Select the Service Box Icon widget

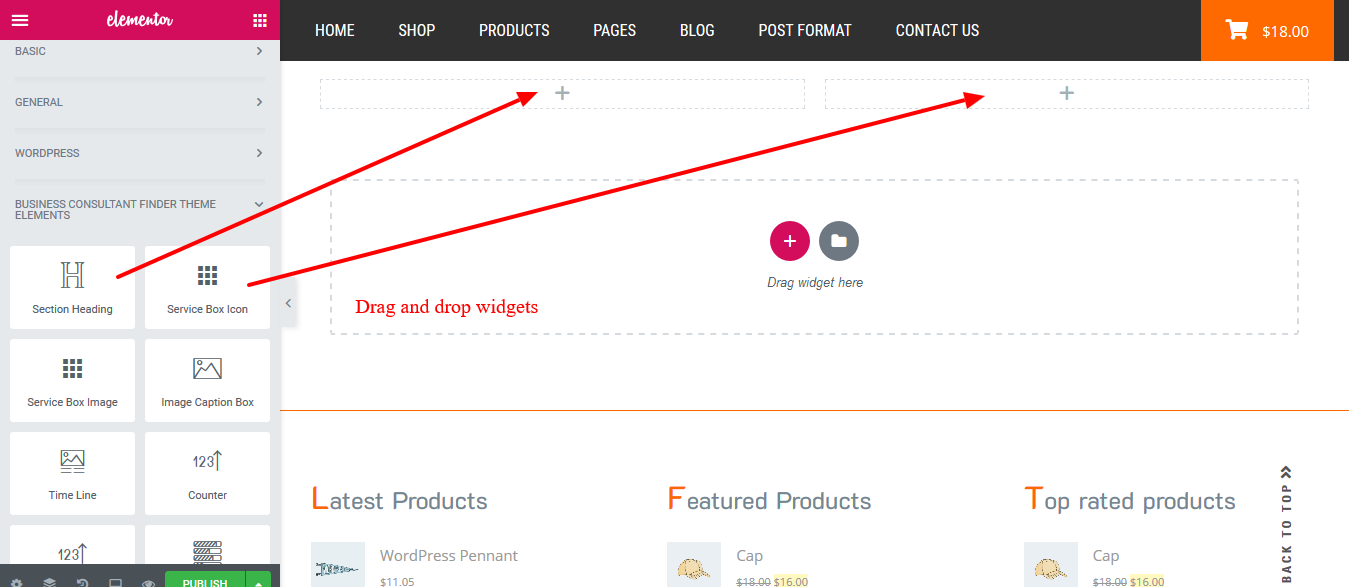click(207, 287)
